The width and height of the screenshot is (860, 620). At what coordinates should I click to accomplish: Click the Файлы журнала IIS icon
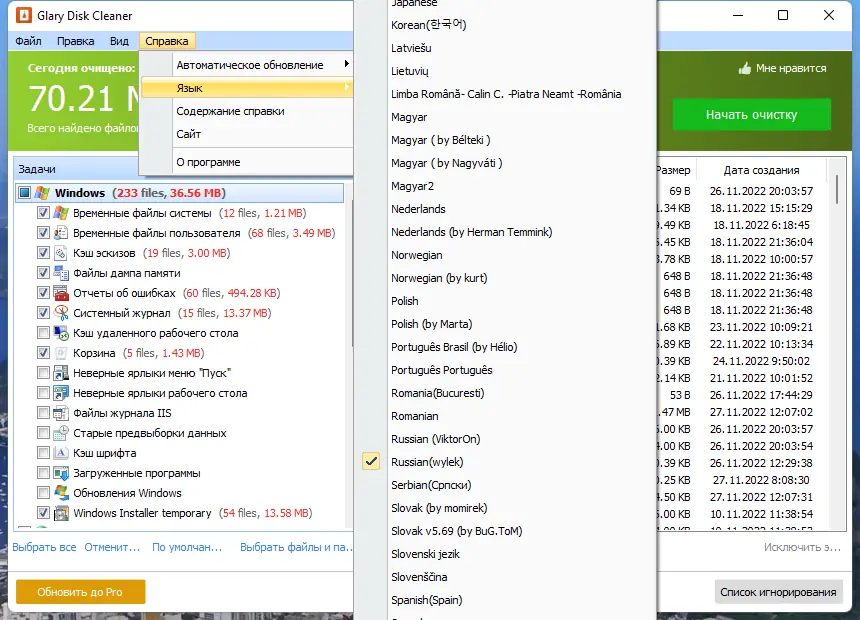[x=61, y=413]
